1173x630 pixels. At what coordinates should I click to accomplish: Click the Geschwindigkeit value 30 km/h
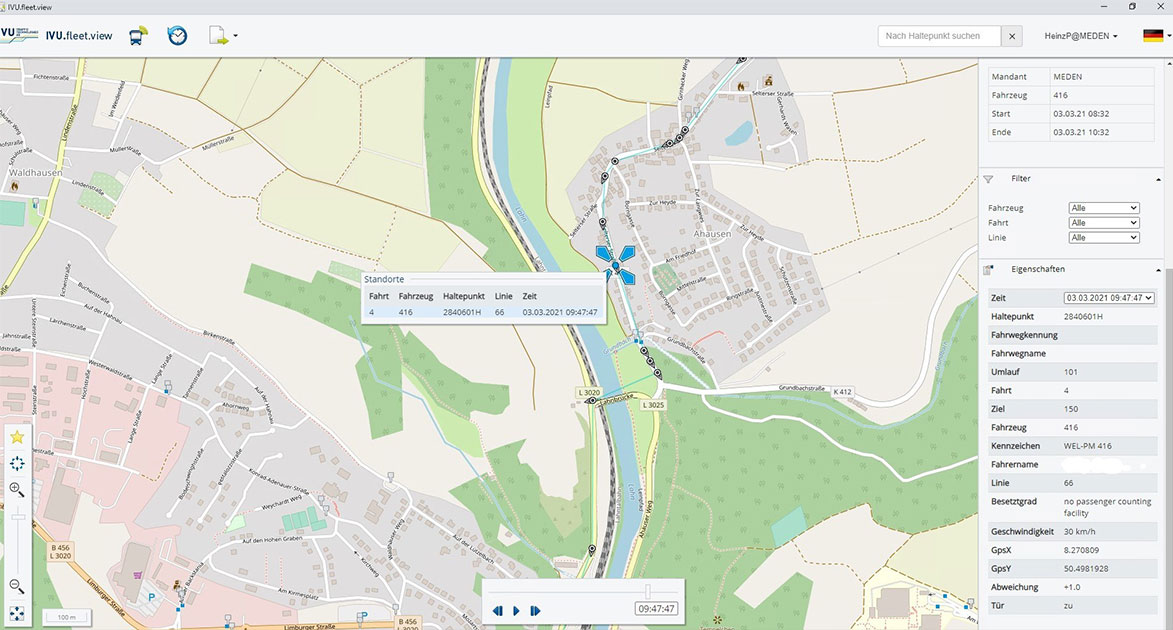[x=1079, y=531]
